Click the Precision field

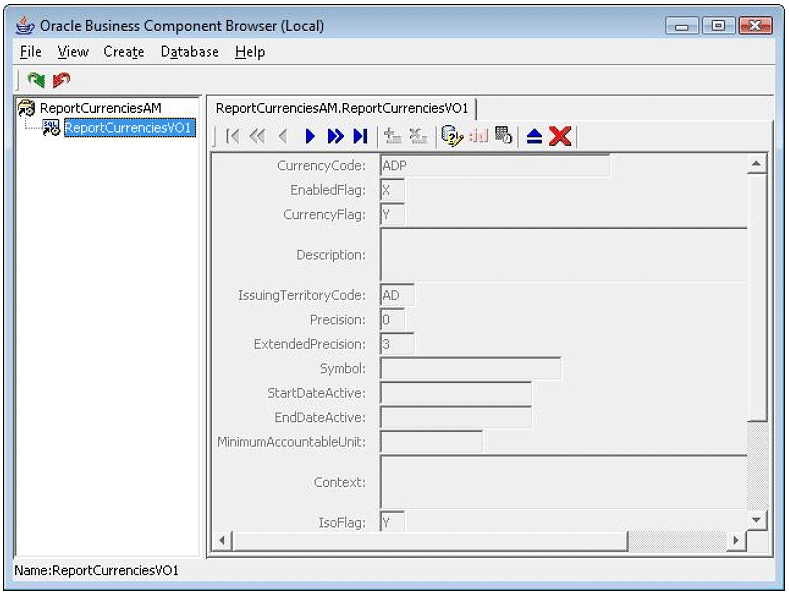pyautogui.click(x=392, y=320)
